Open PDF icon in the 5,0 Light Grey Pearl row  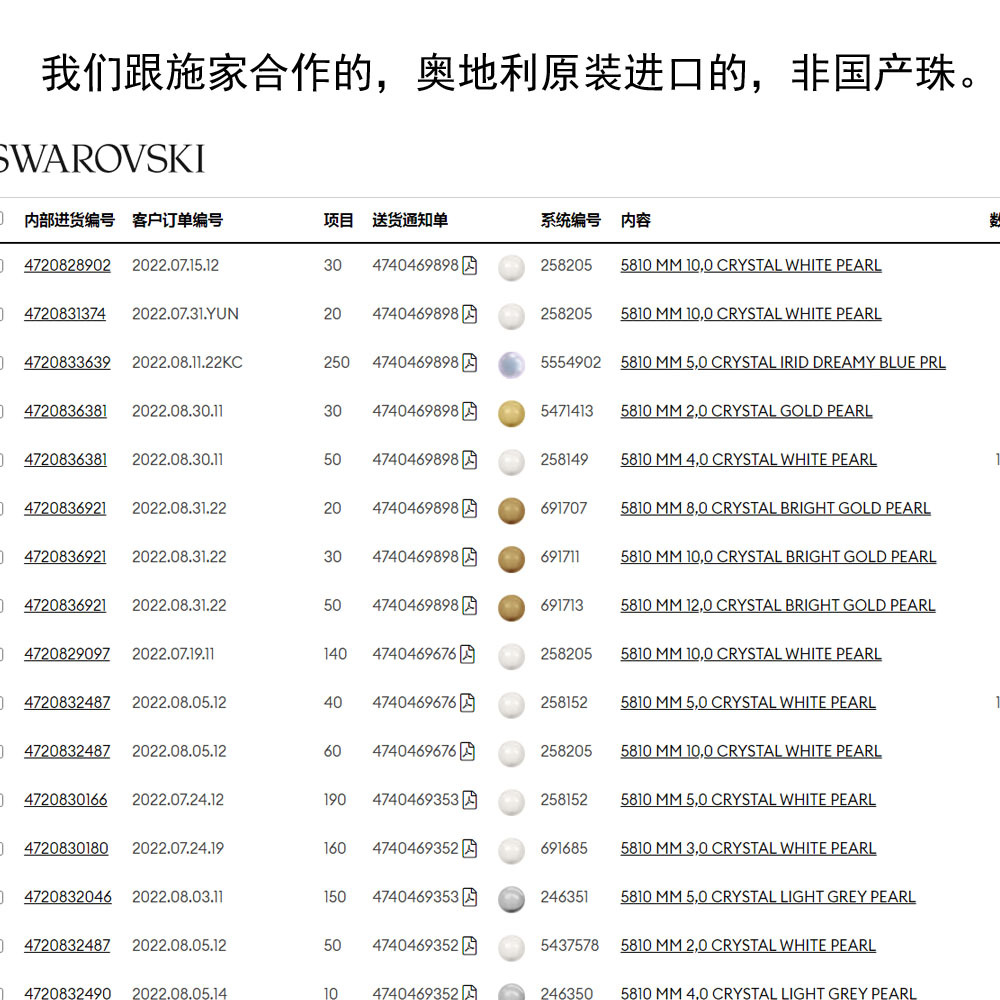[469, 896]
